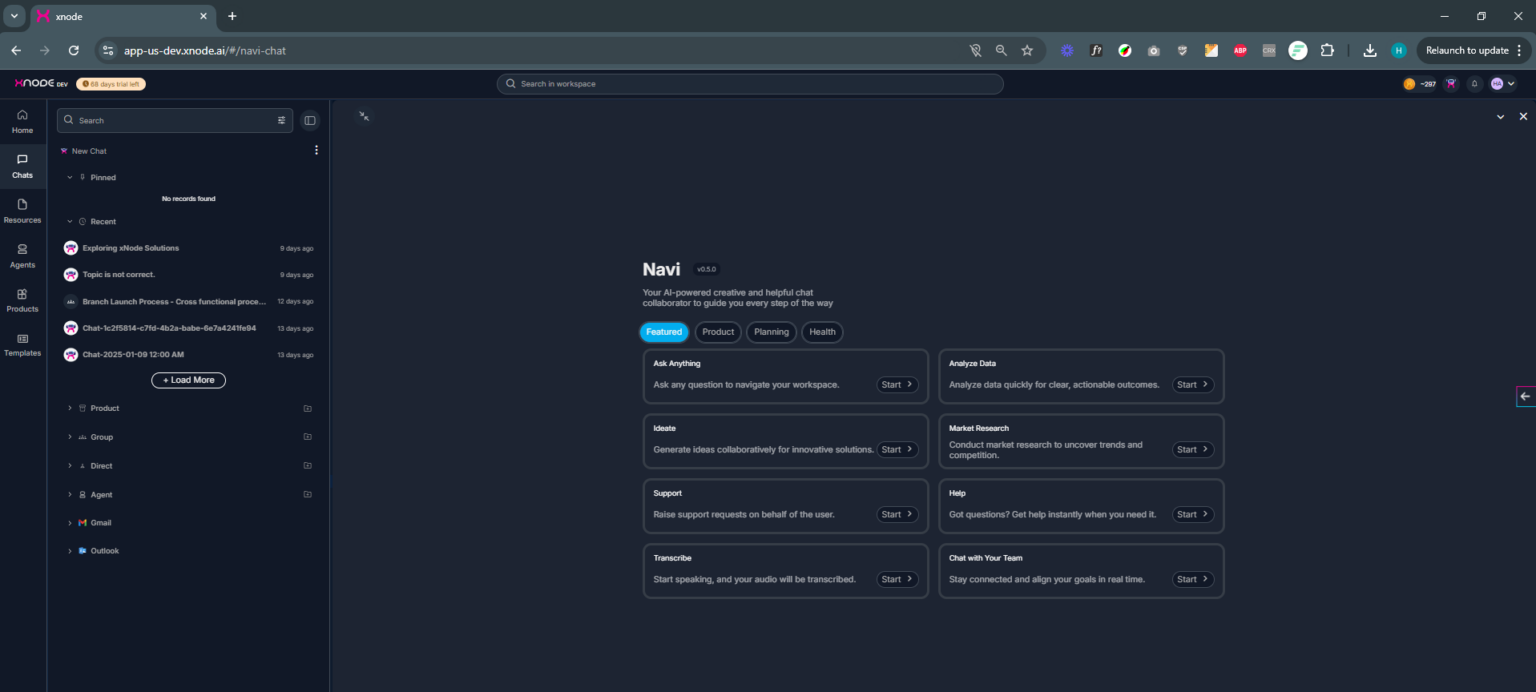Select the Health tab in Navi
The width and height of the screenshot is (1536, 692).
(822, 332)
